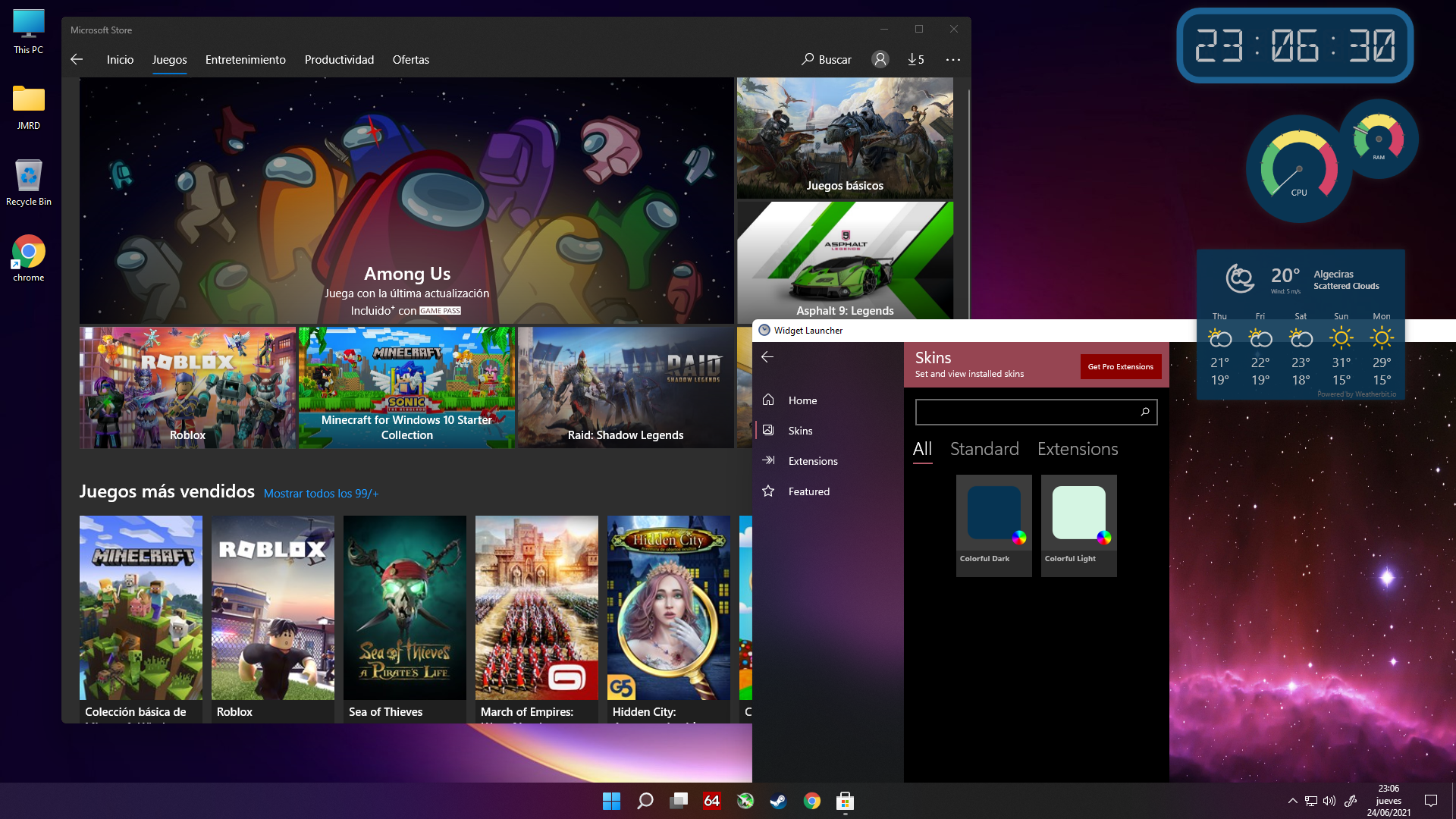
Task: Click the Store back arrow icon
Action: [x=77, y=59]
